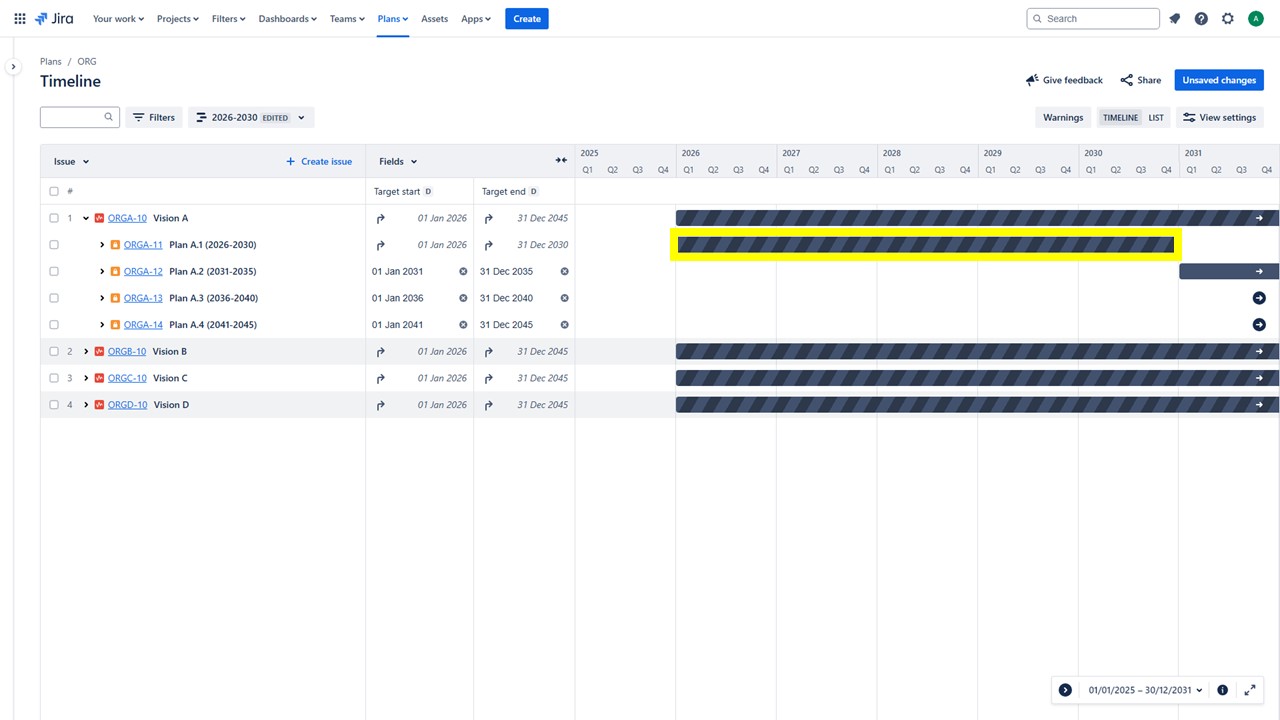Screen dimensions: 1280x720
Task: Open the user profile avatar
Action: point(1256,18)
